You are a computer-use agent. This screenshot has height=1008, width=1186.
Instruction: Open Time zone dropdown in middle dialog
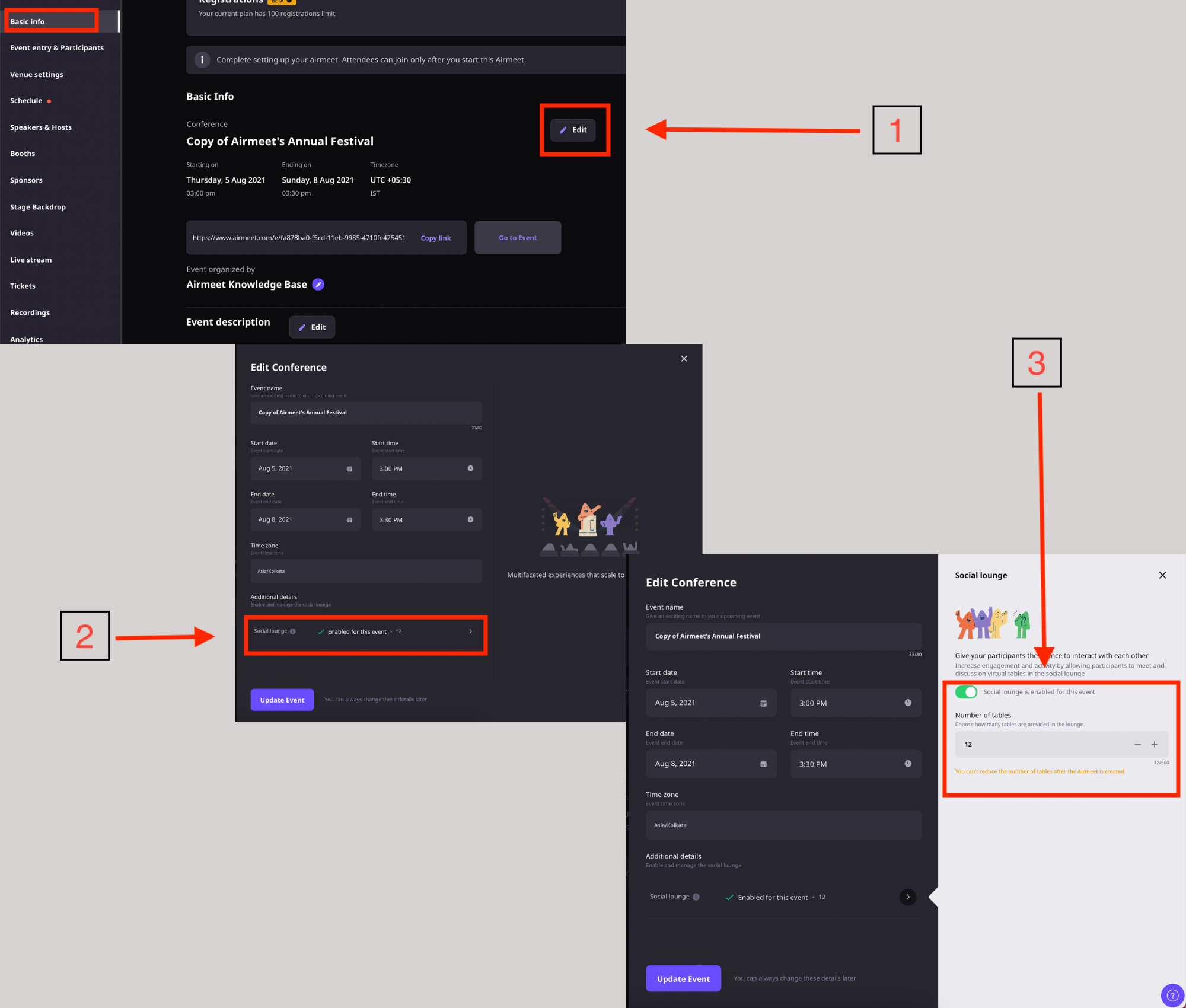[x=366, y=571]
